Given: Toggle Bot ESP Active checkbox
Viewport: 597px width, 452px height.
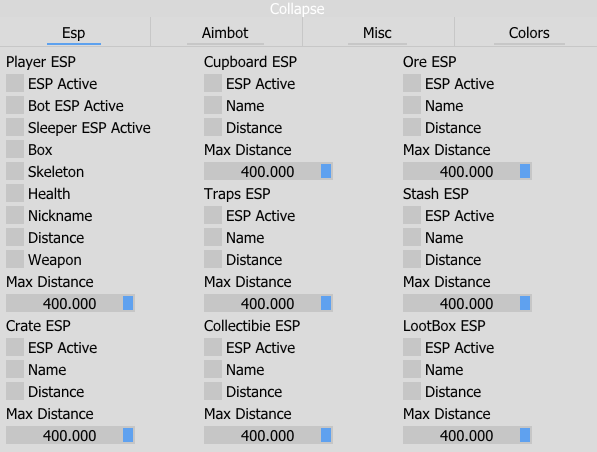Looking at the screenshot, I should coord(15,105).
